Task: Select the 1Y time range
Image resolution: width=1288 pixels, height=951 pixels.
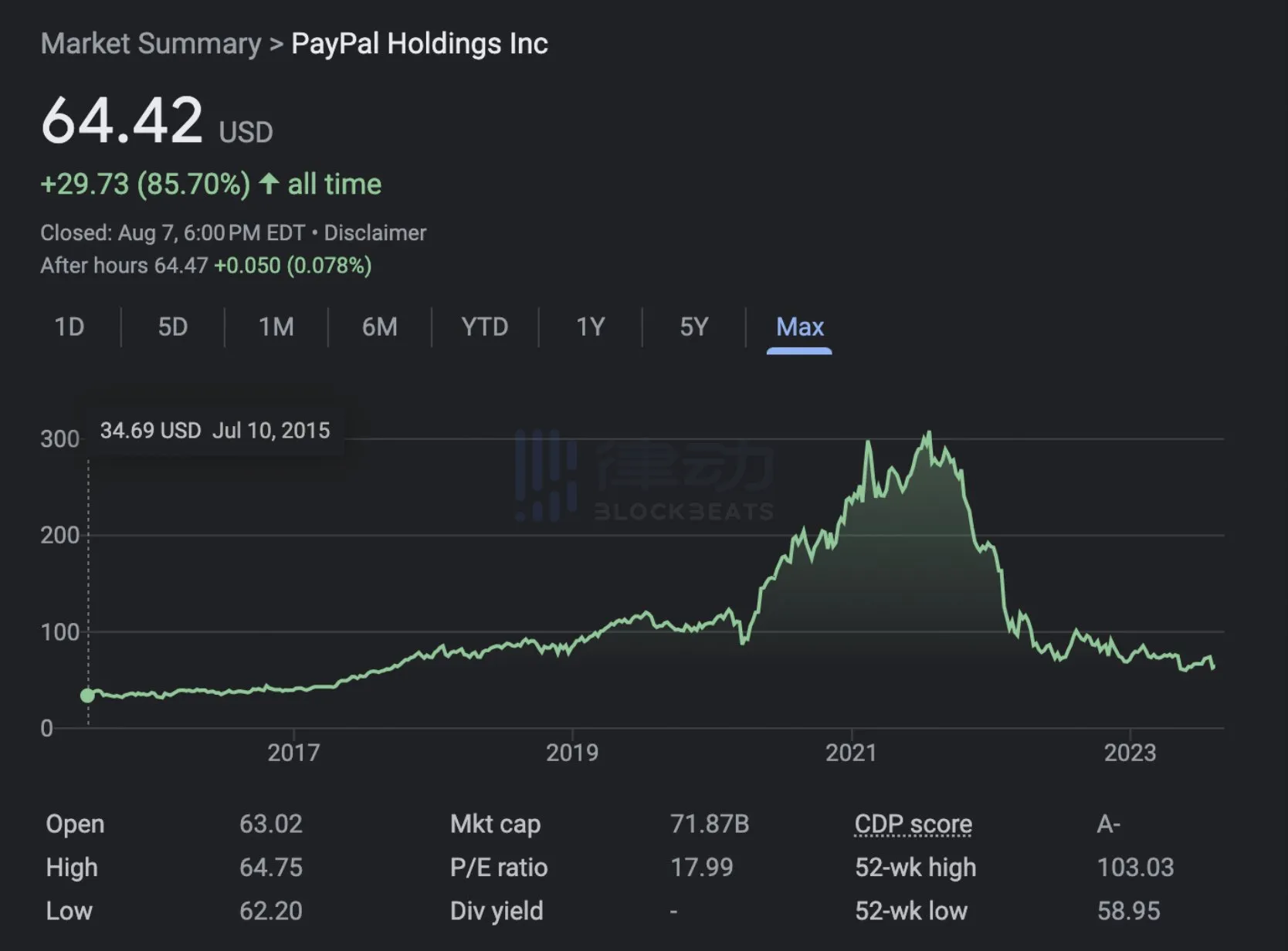Action: (x=590, y=327)
